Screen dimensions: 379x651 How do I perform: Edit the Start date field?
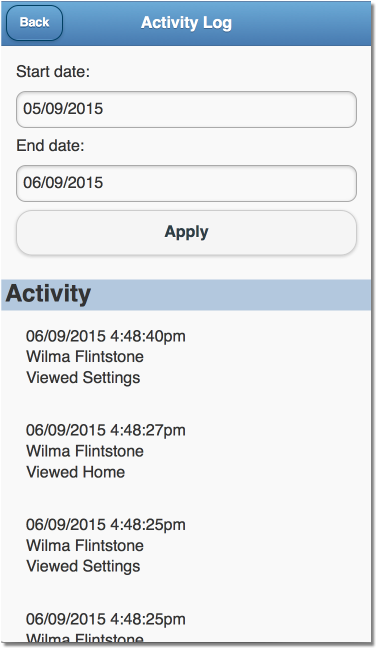coord(186,109)
